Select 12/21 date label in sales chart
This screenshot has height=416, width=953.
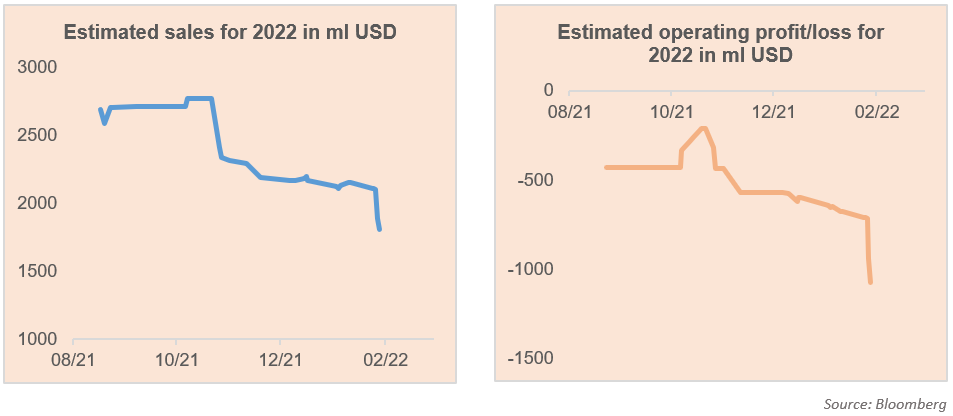click(281, 359)
